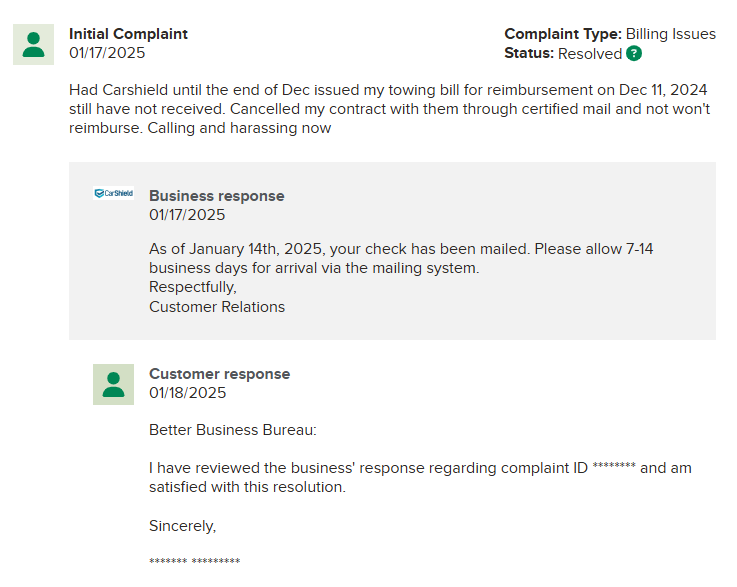The image size is (737, 587).
Task: Click the Respectfully closing line
Action: click(x=193, y=288)
